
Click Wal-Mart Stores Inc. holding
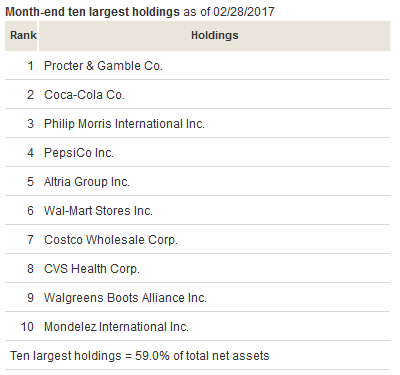(x=98, y=211)
